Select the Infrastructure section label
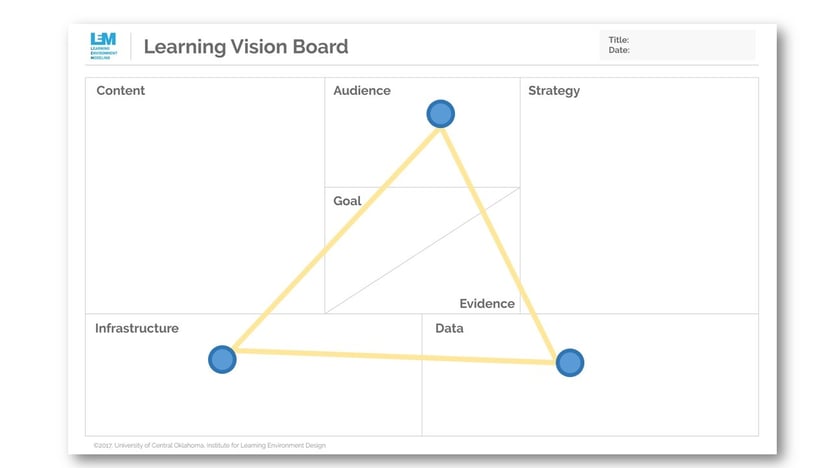This screenshot has width=832, height=468. [x=137, y=328]
